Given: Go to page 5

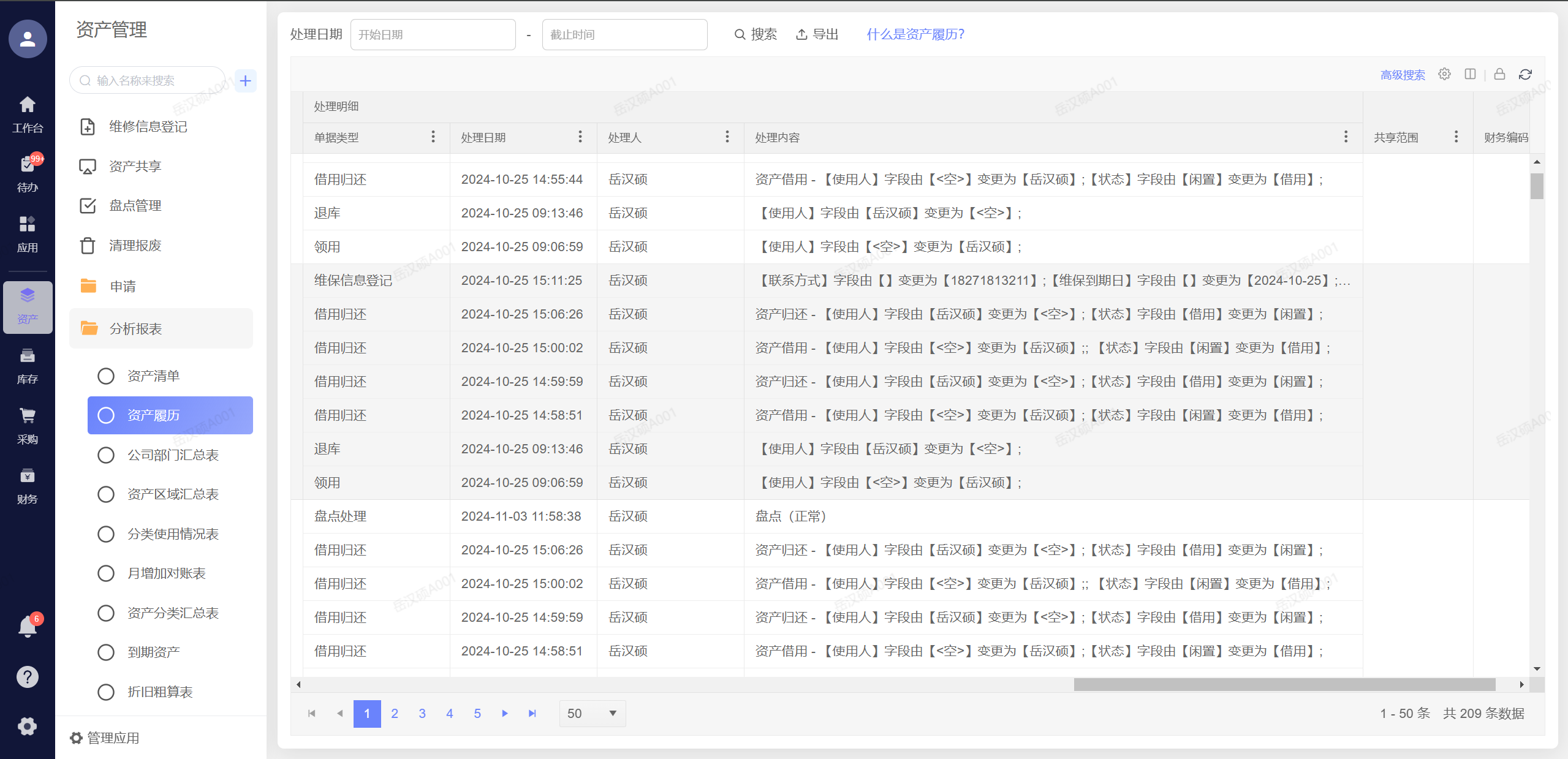Looking at the screenshot, I should 477,714.
